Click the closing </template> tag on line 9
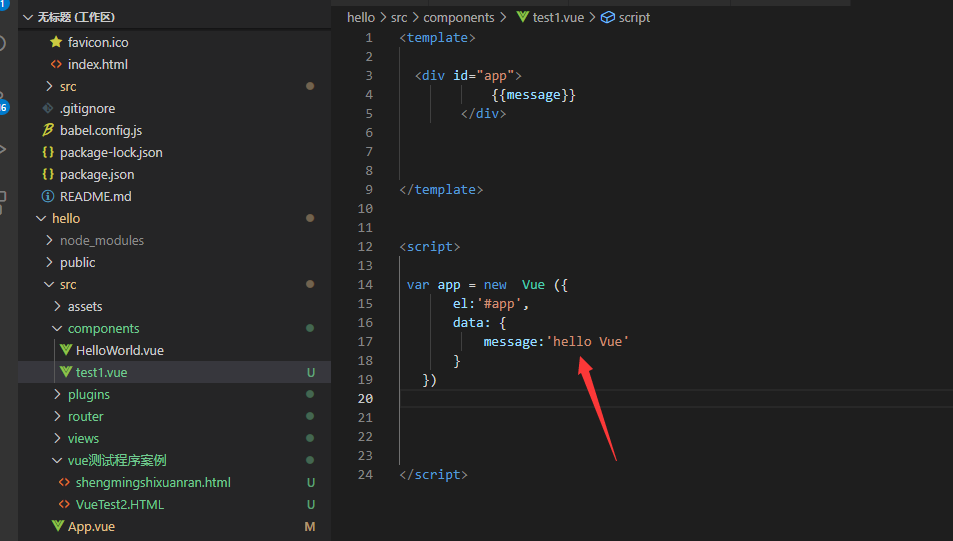953x541 pixels. tap(441, 190)
